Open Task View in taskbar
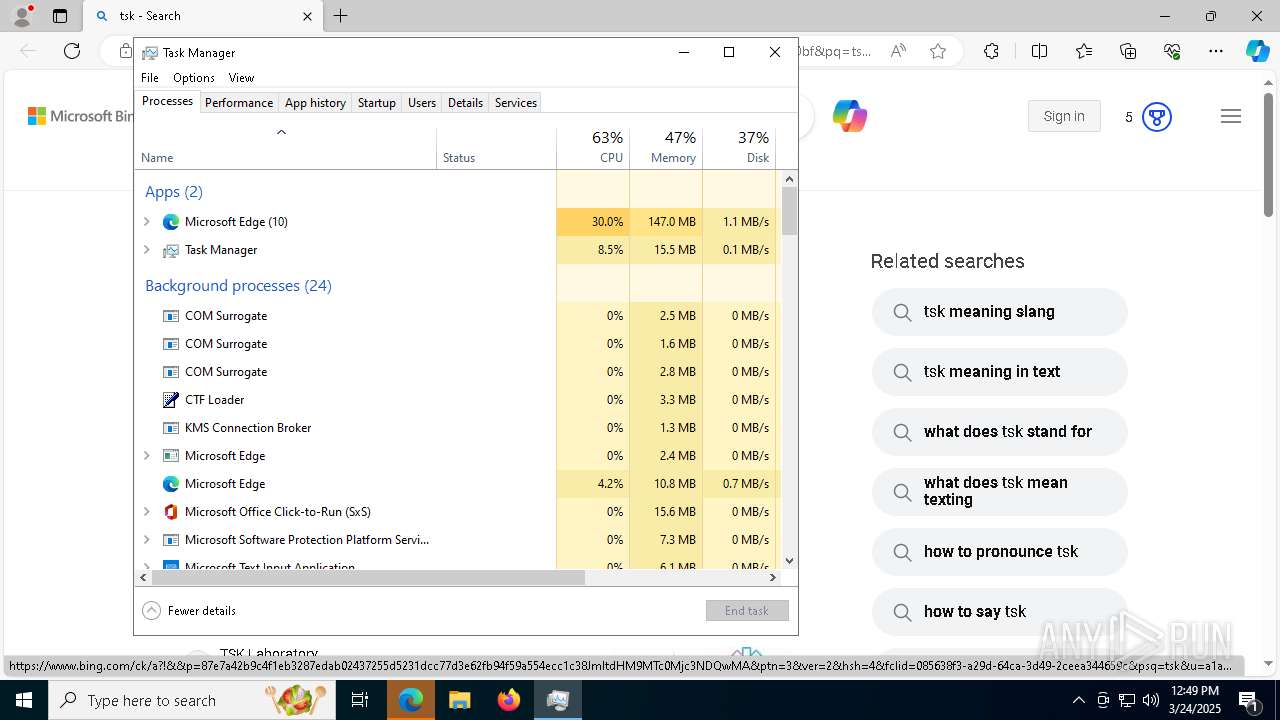Viewport: 1280px width, 720px height. pyautogui.click(x=361, y=700)
